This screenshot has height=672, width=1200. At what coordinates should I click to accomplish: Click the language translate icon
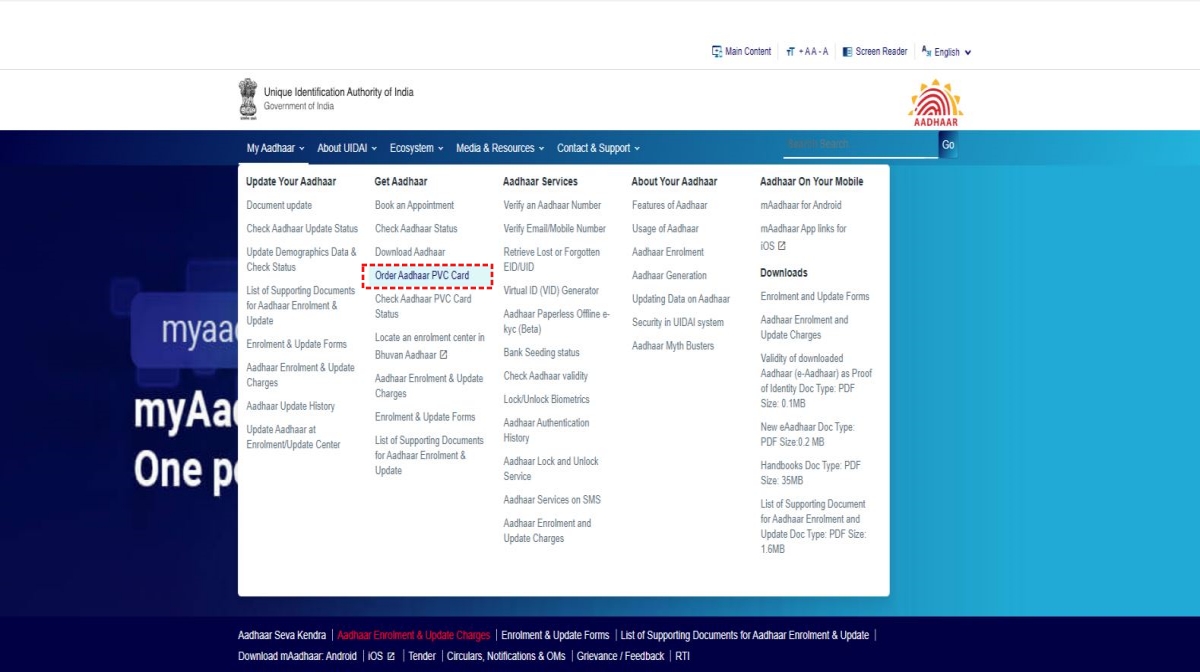(x=926, y=51)
